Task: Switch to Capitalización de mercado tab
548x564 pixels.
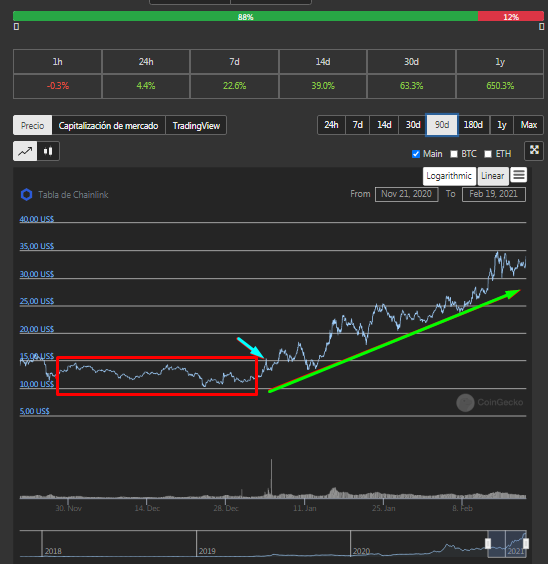Action: click(x=109, y=125)
